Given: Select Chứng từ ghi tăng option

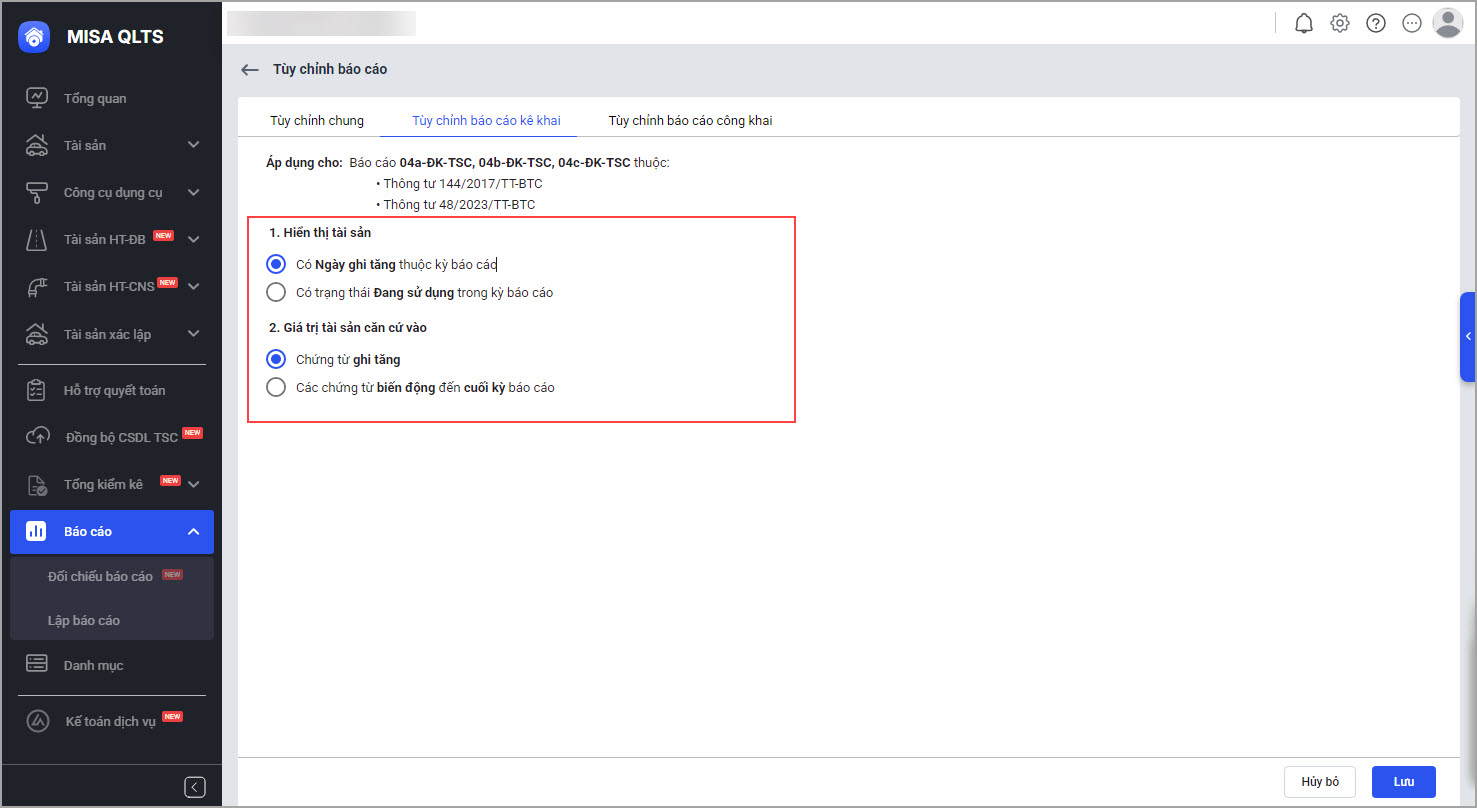Looking at the screenshot, I should tap(276, 359).
